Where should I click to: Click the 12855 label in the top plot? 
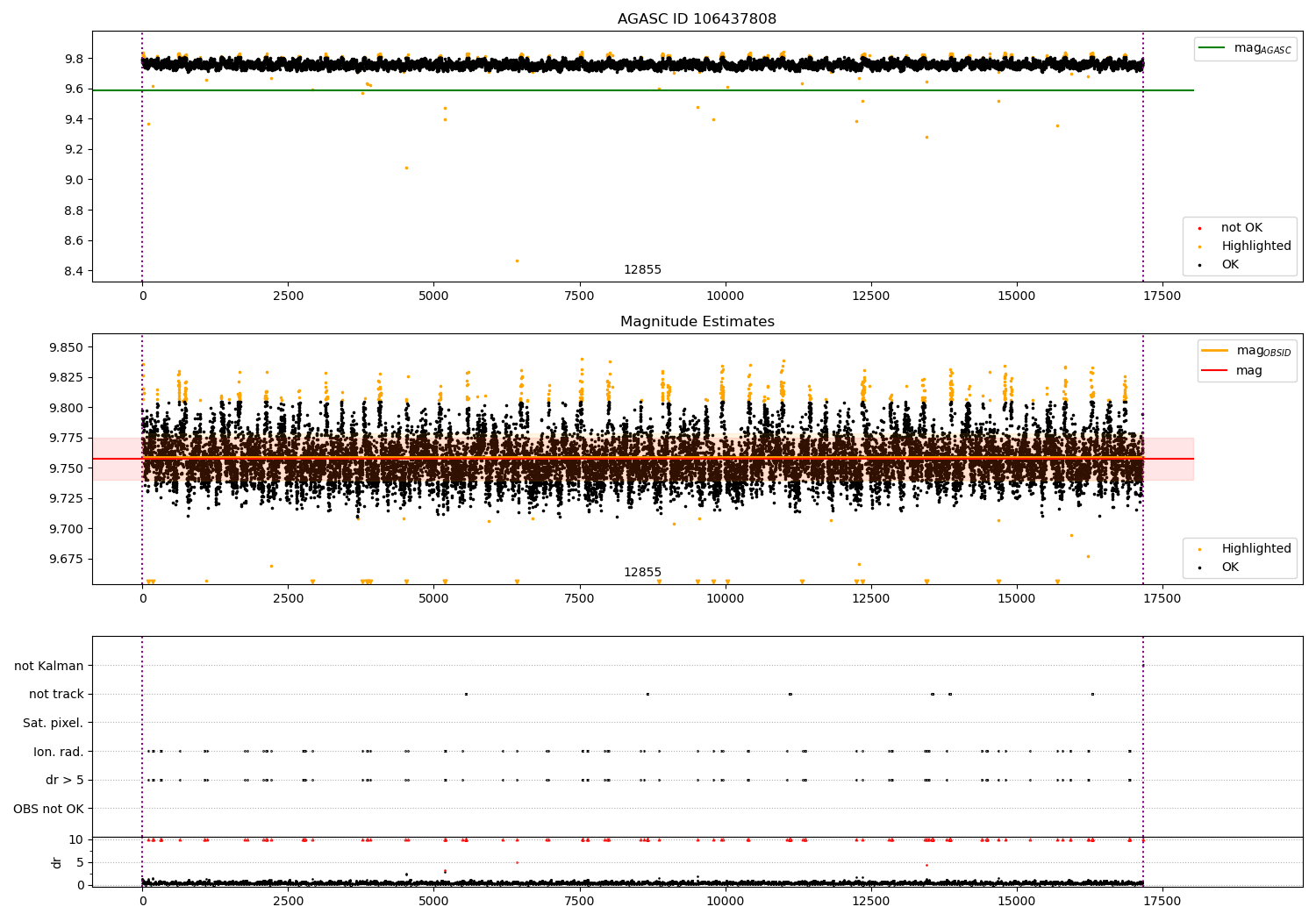coord(642,270)
